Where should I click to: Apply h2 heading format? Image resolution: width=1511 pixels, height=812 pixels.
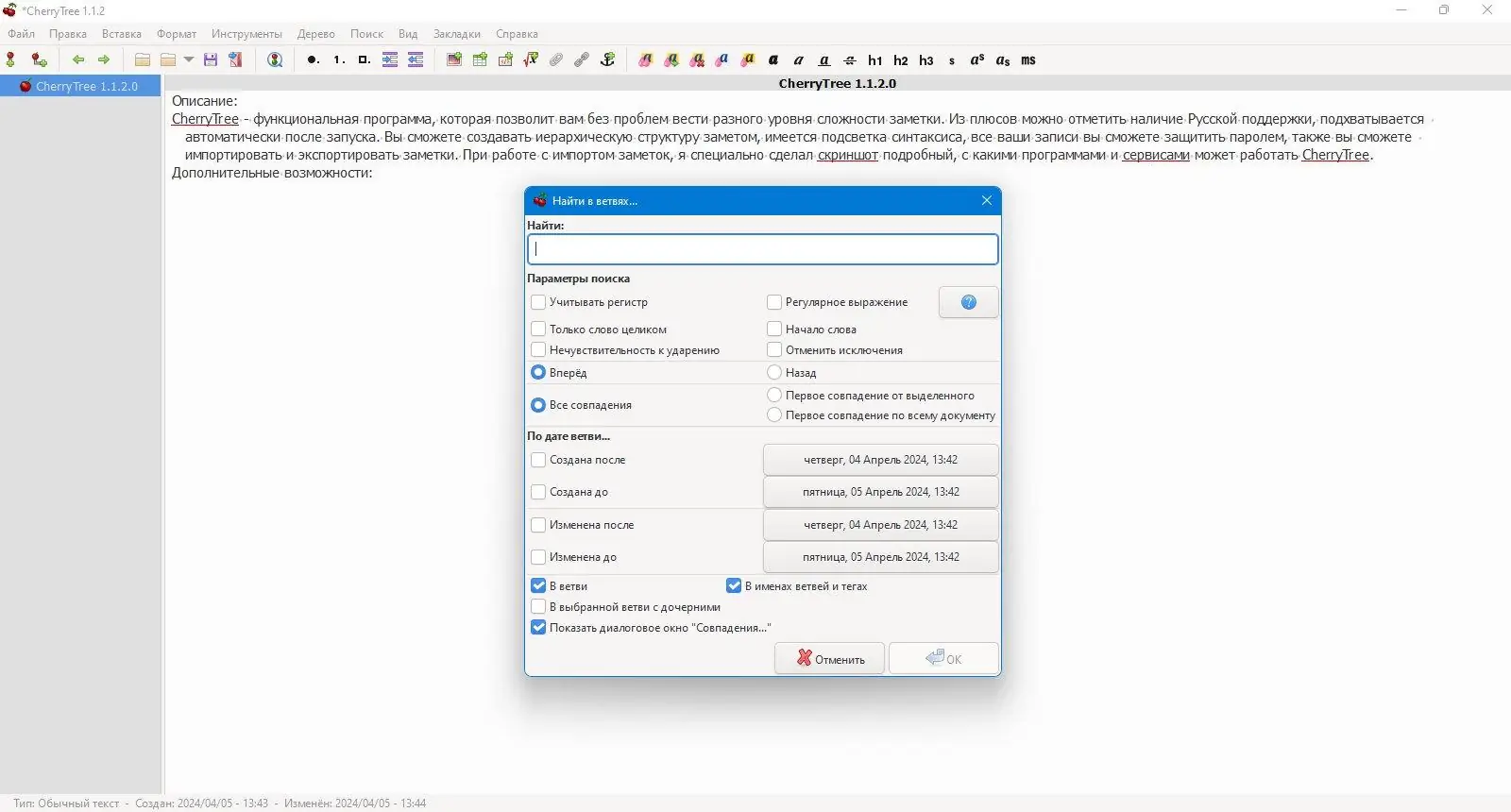(901, 59)
